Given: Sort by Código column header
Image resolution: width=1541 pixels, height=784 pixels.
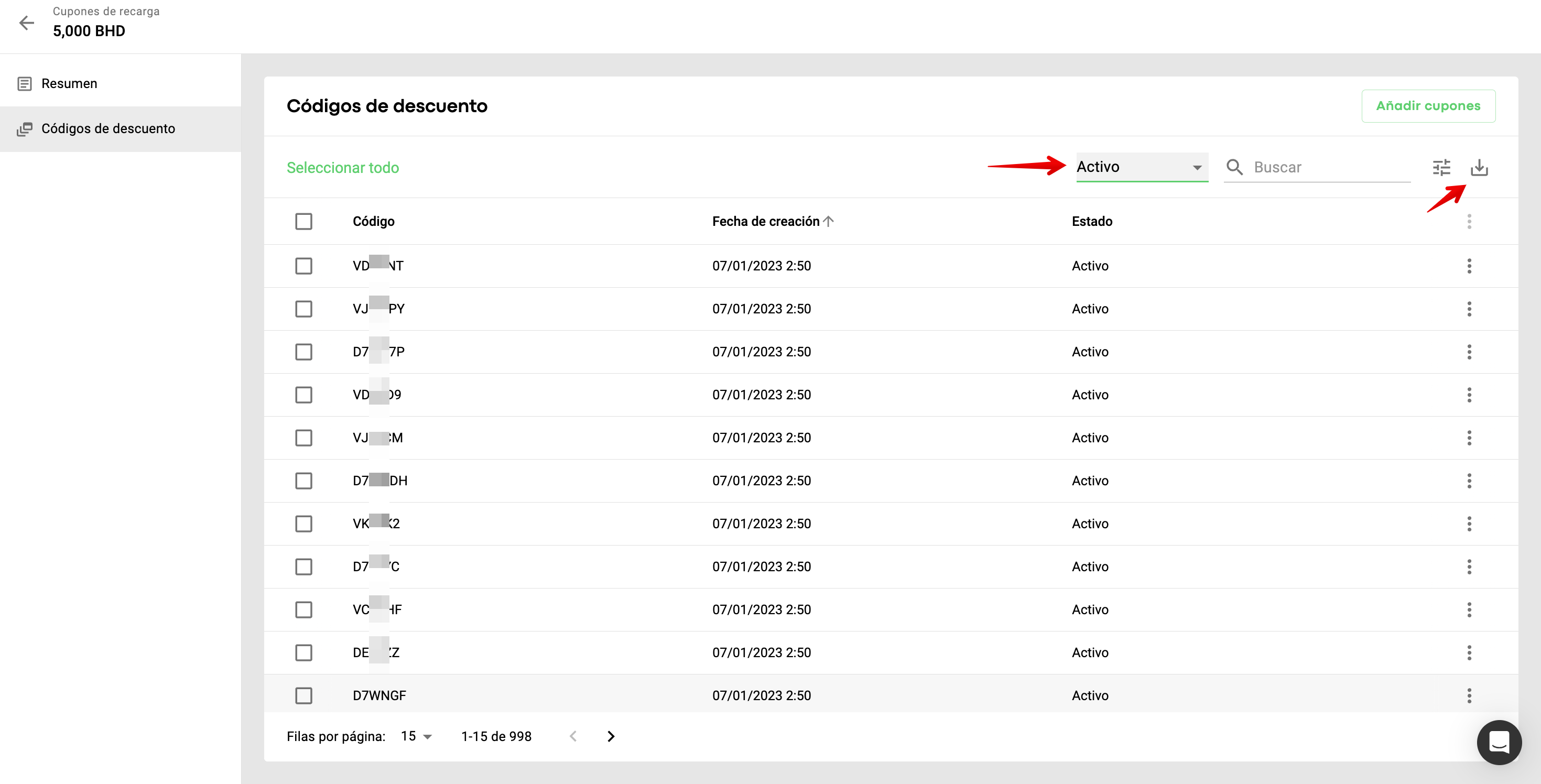Looking at the screenshot, I should tap(373, 221).
